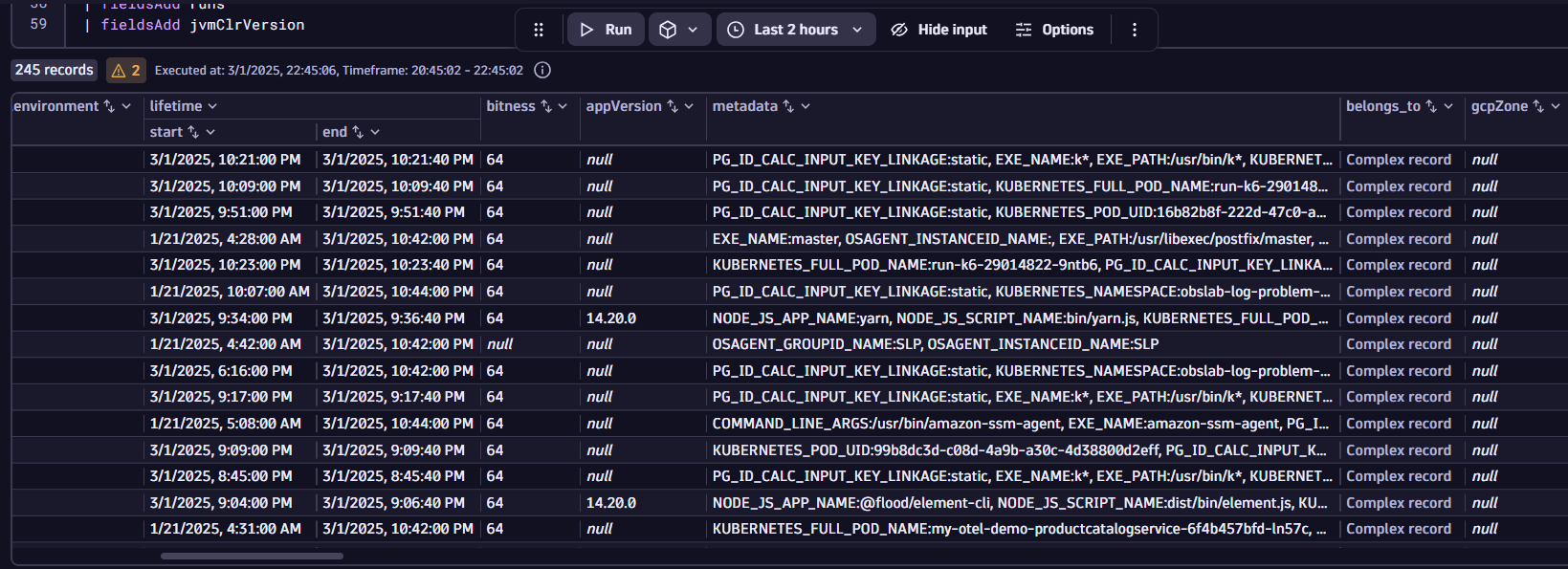This screenshot has height=569, width=1568.
Task: Open the metadata column dropdown chevron
Action: pyautogui.click(x=806, y=106)
